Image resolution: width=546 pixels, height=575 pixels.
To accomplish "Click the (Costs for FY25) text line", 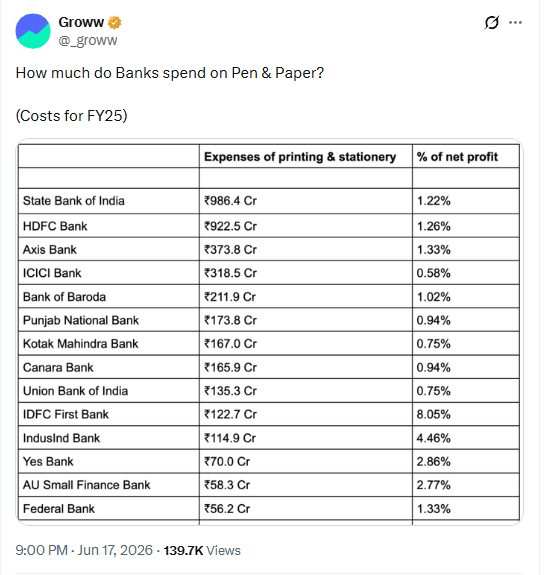I will tap(72, 116).
